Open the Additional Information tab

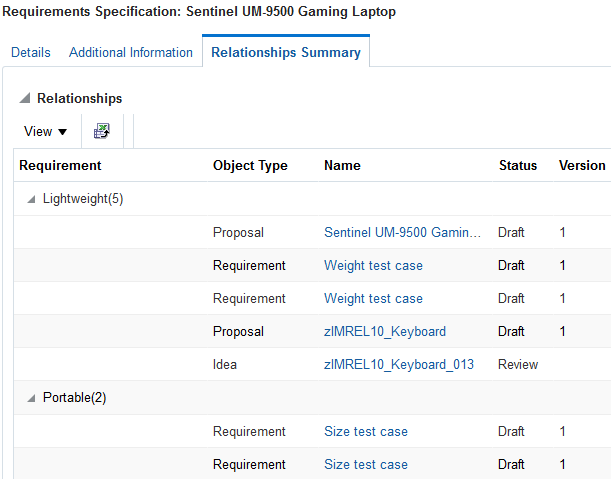tap(131, 52)
